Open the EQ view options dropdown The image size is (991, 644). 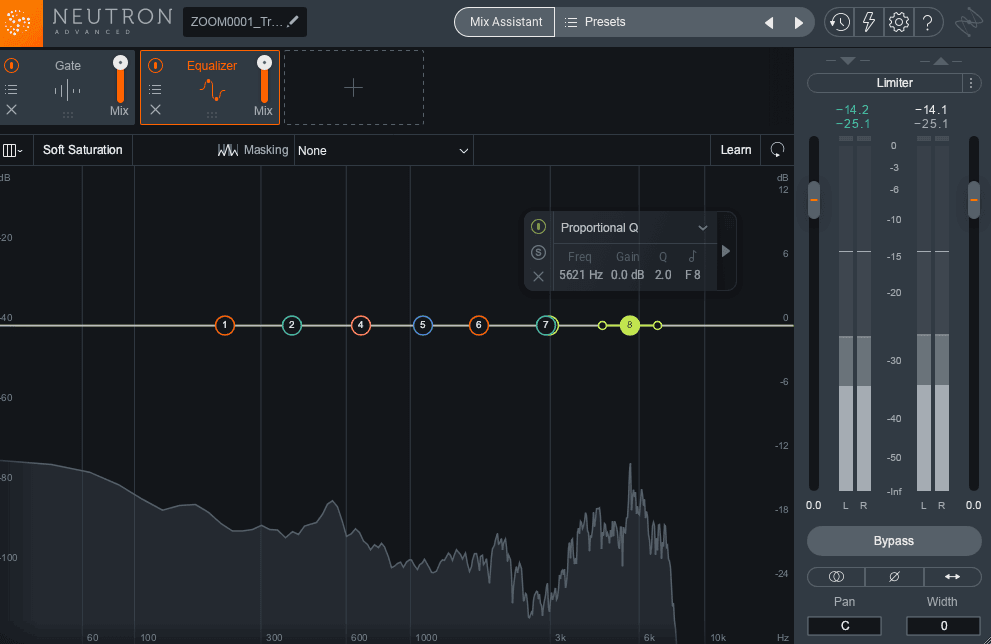coord(13,150)
